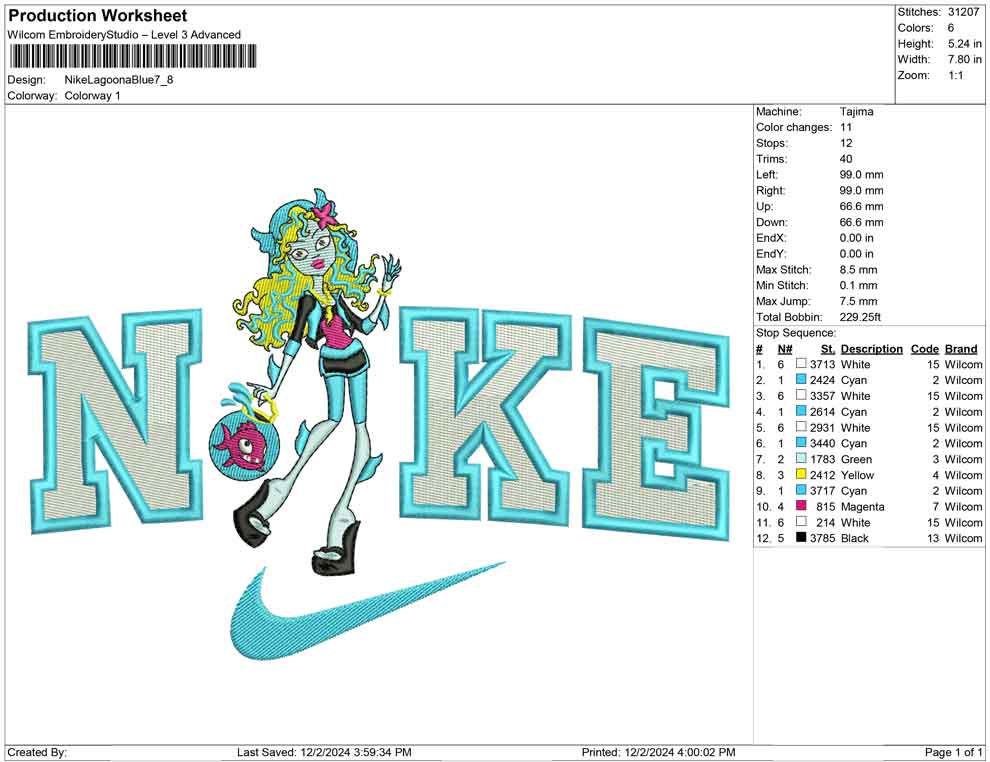The width and height of the screenshot is (990, 762).
Task: Click the EndX value '0.00 in'
Action: (x=856, y=237)
